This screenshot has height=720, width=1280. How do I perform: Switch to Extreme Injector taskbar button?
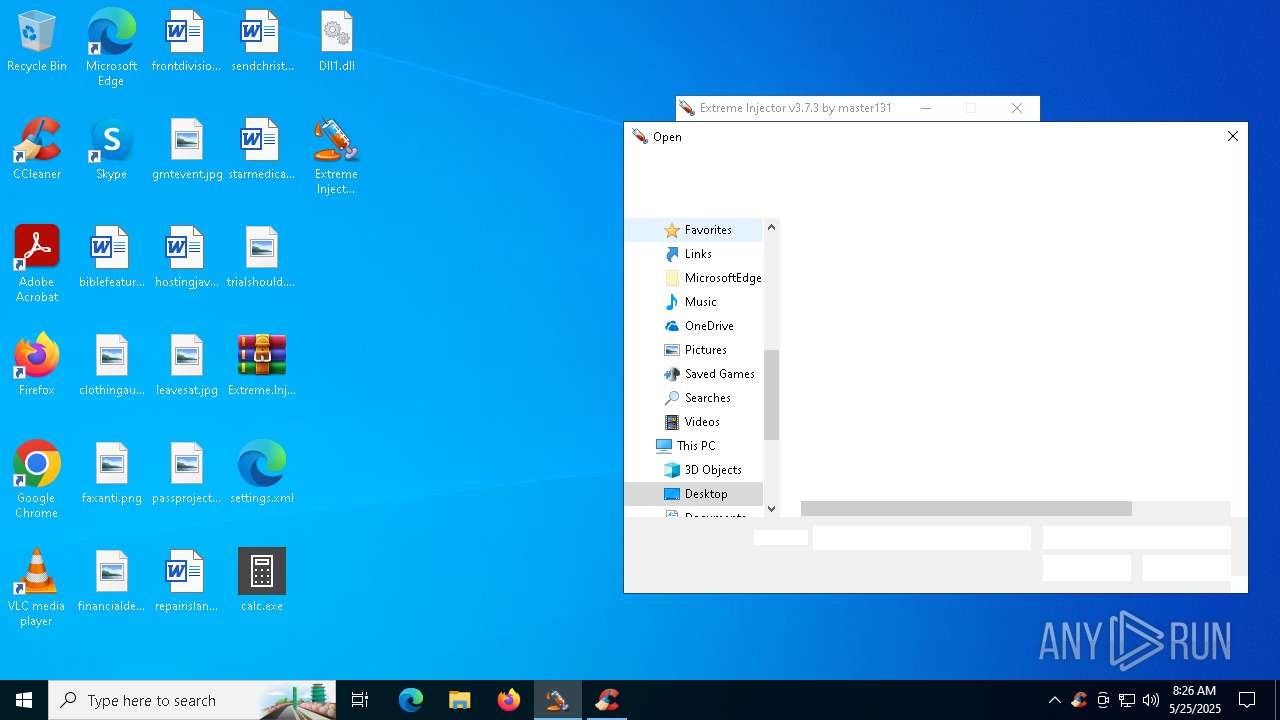[x=558, y=700]
